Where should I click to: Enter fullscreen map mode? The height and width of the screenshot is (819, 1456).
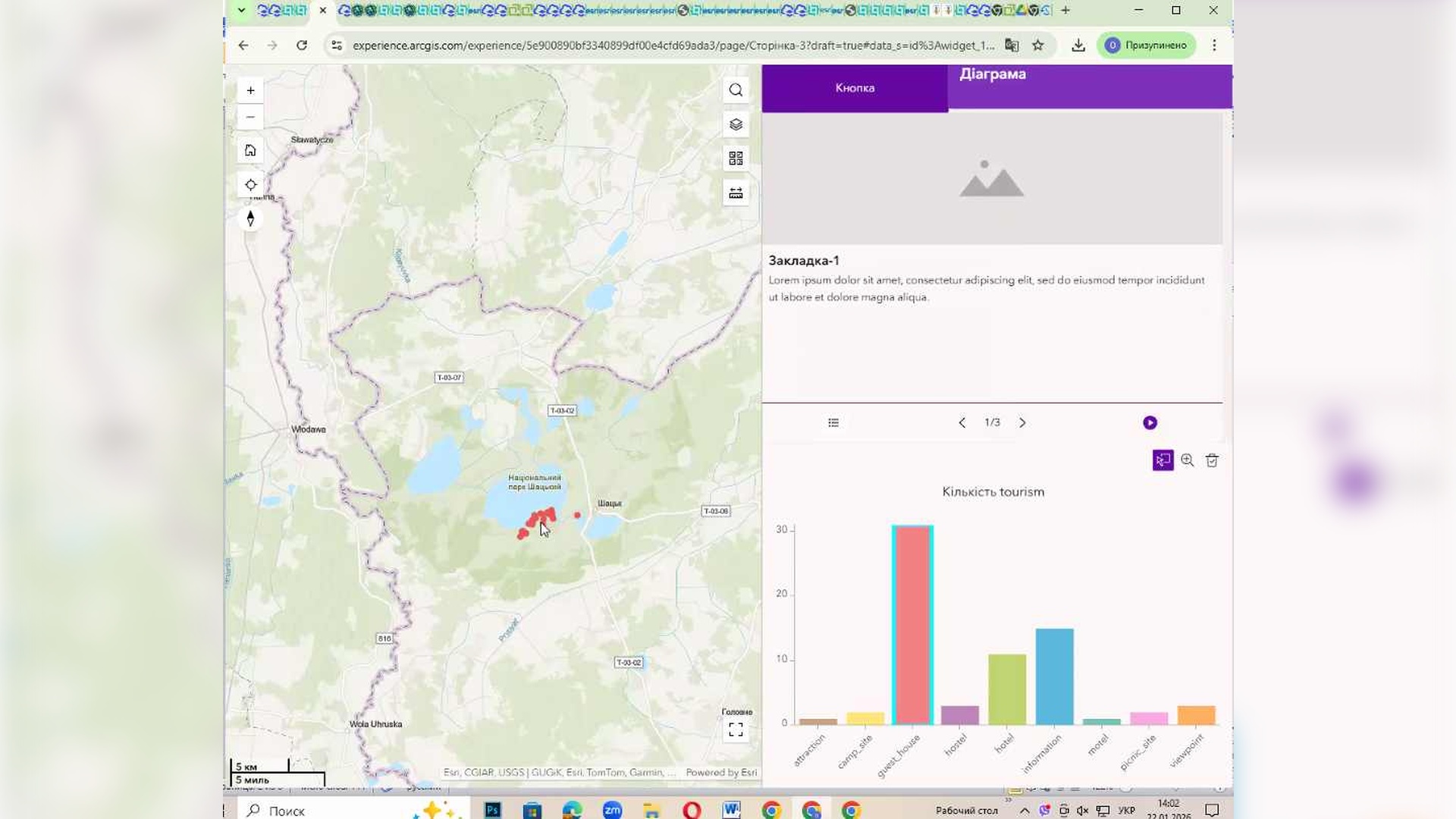coord(736,730)
